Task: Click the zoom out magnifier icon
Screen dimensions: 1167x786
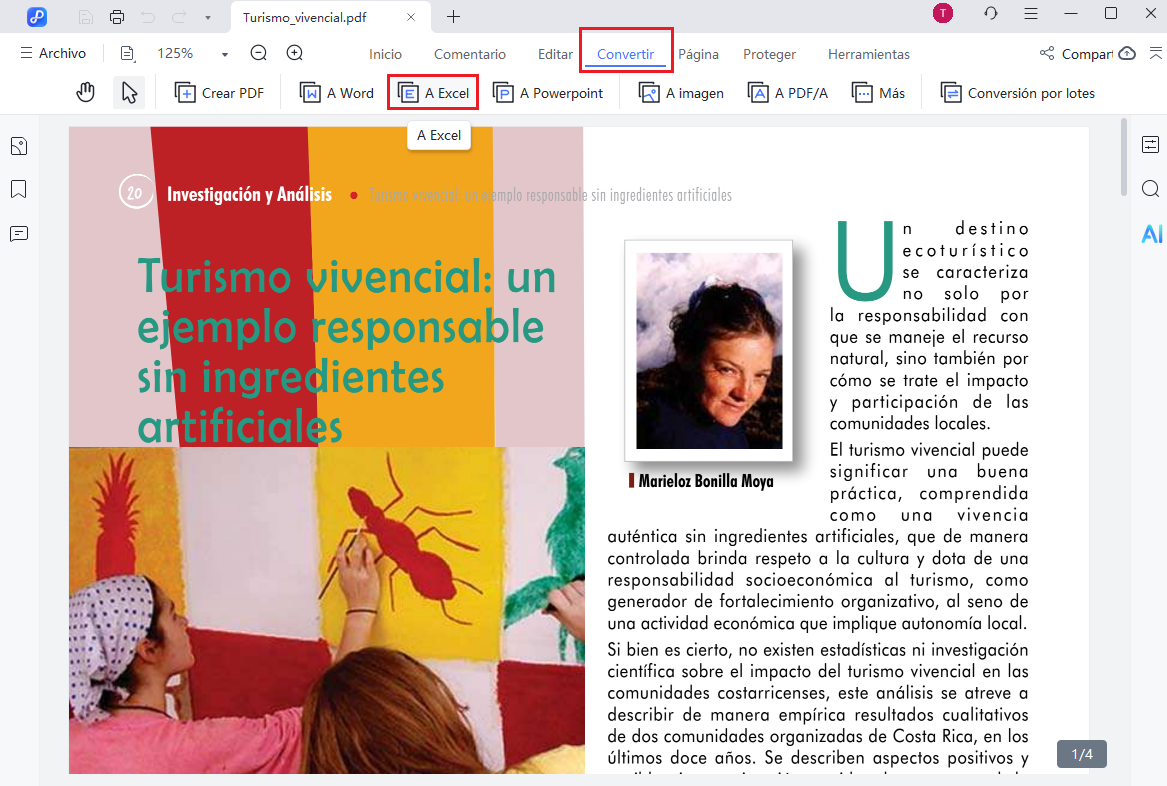Action: pos(259,54)
